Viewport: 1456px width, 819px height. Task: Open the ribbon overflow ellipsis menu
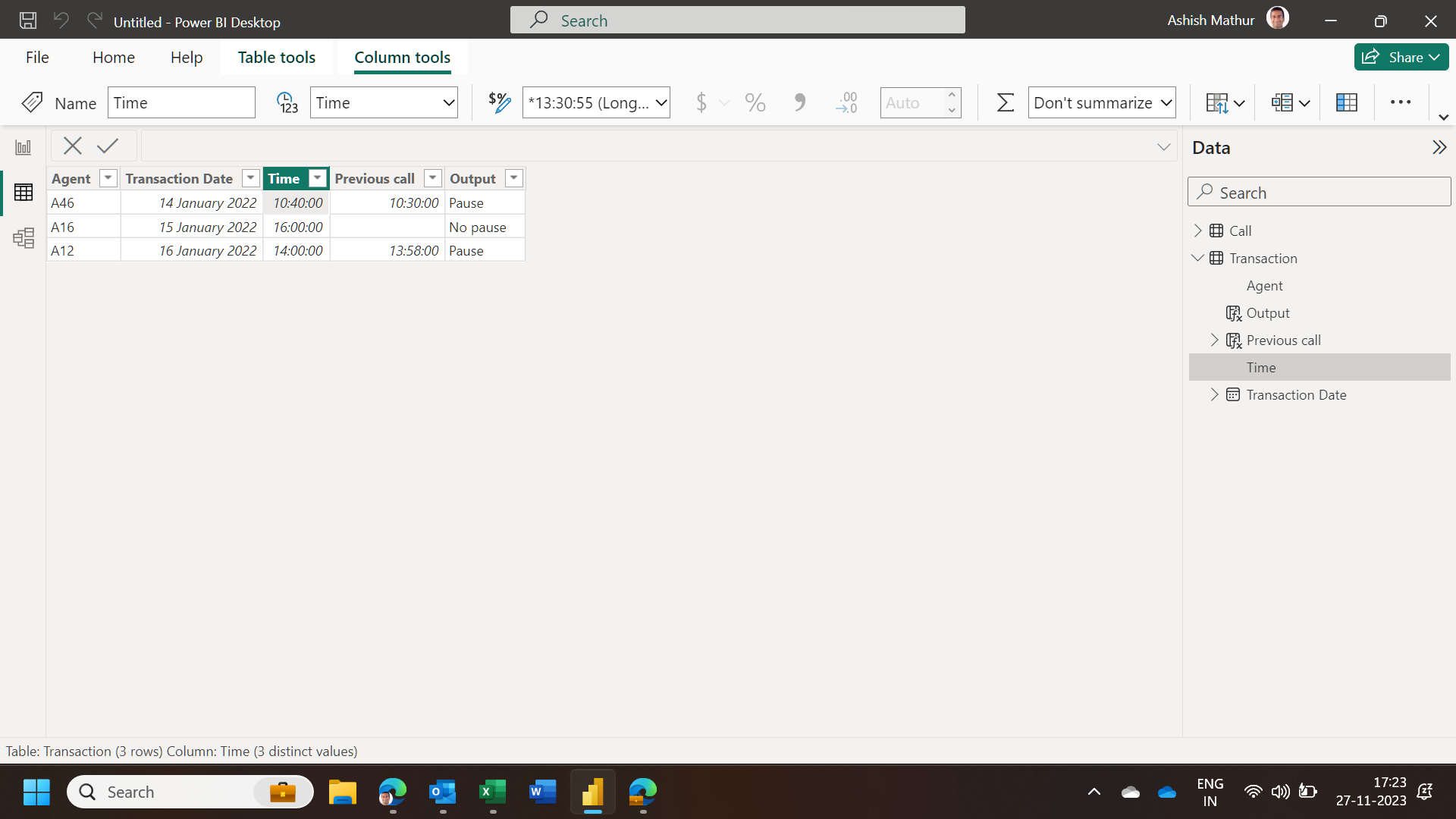(1401, 102)
